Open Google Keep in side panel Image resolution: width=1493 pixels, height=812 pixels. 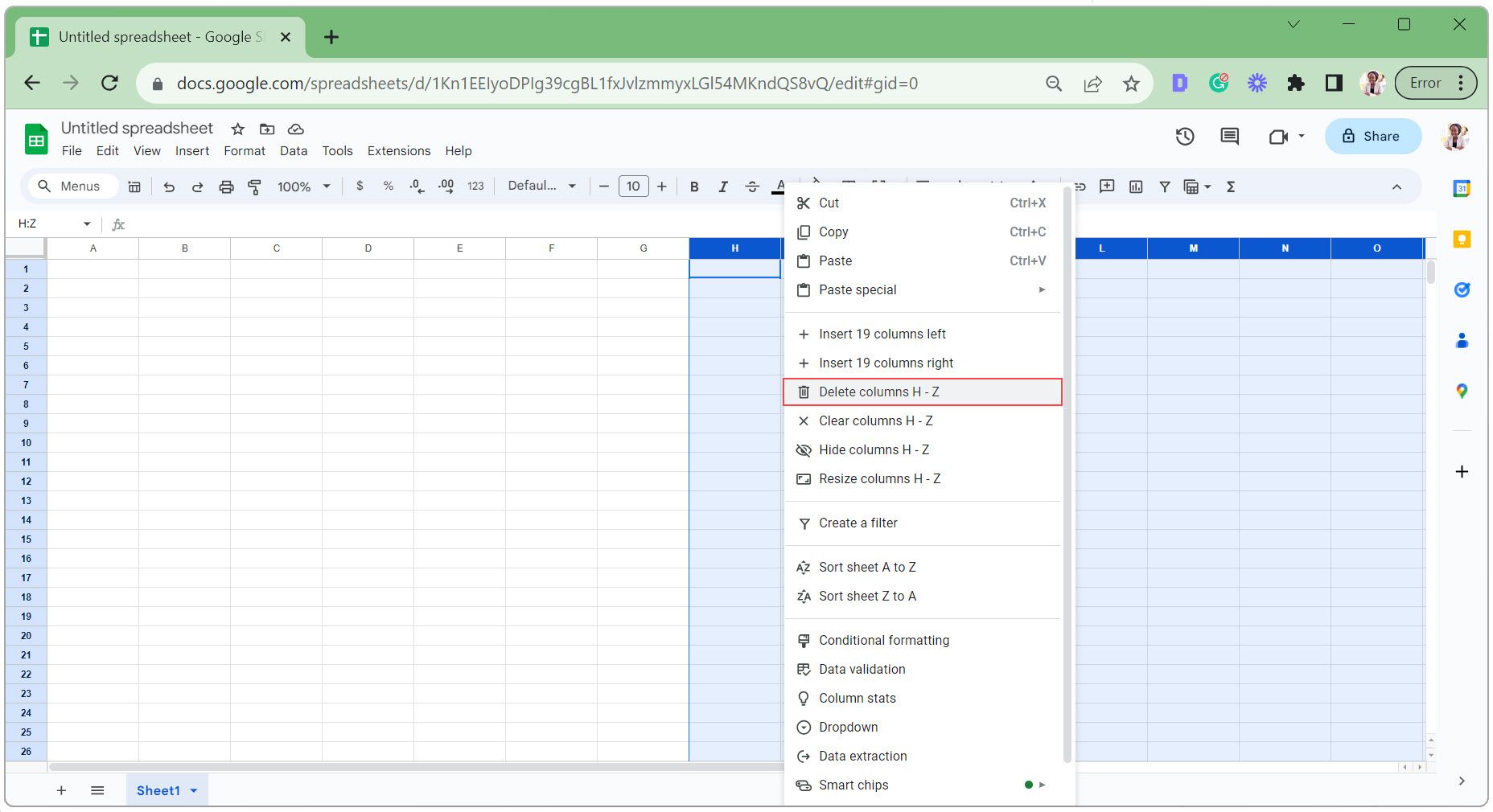pos(1462,240)
